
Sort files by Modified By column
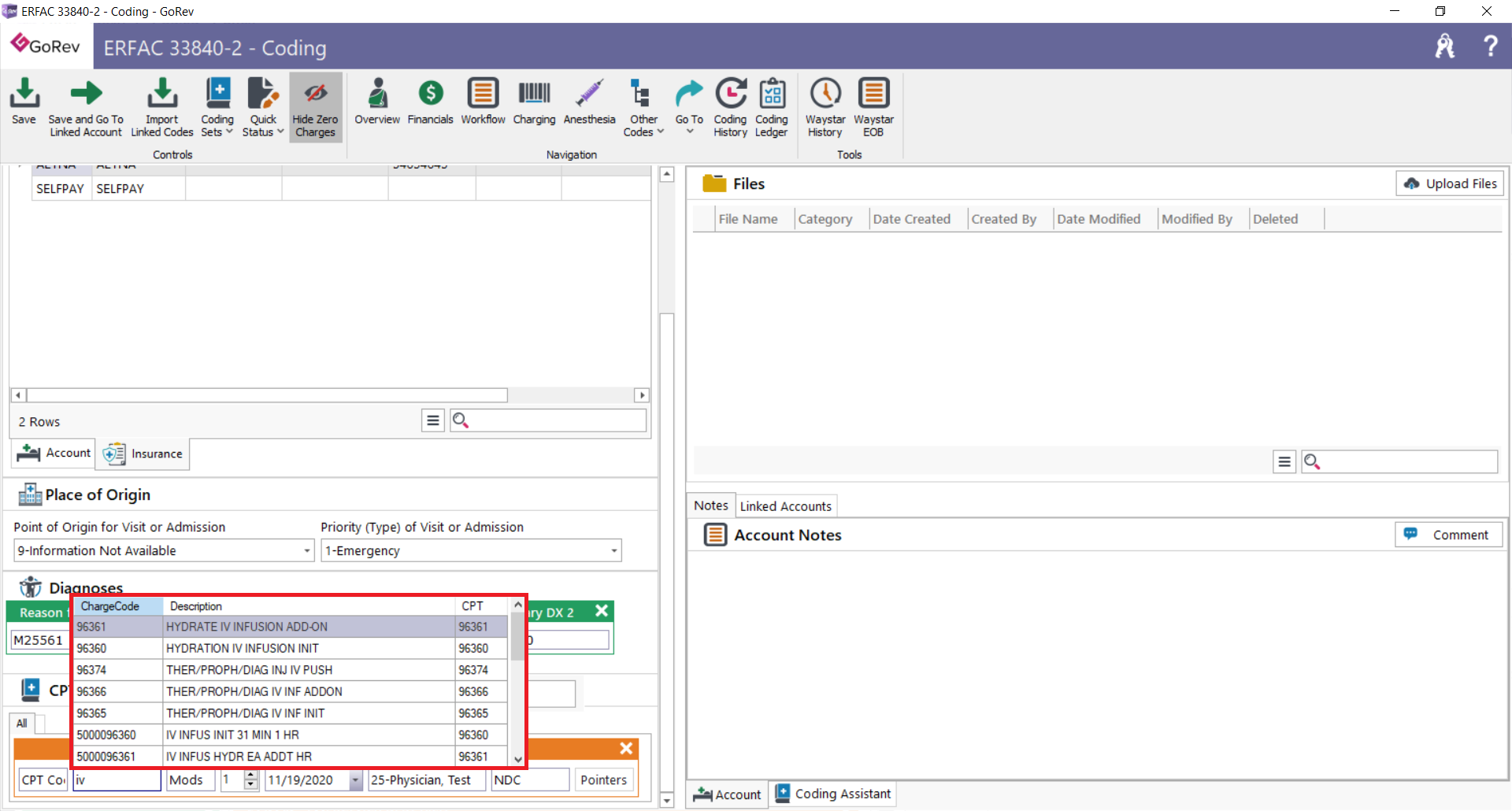[1196, 219]
